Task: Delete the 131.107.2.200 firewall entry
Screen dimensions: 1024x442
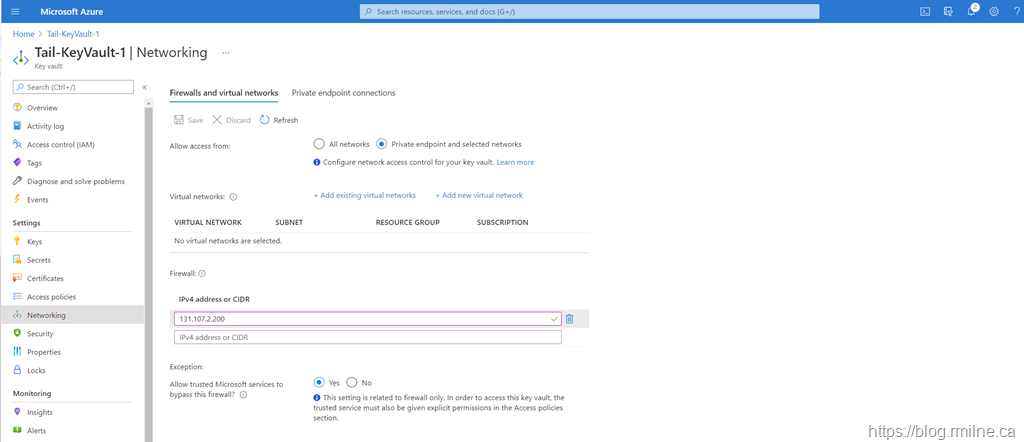Action: 569,319
